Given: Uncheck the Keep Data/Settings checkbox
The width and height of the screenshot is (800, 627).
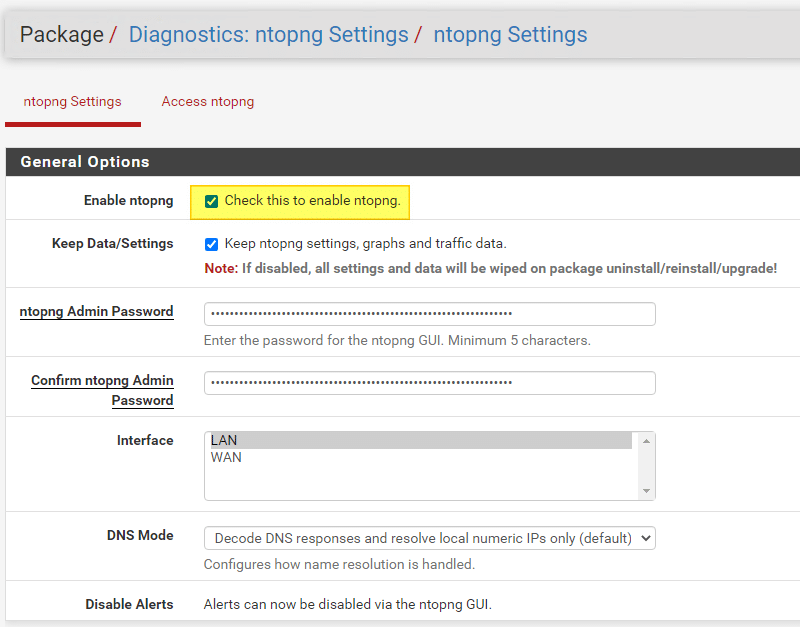Looking at the screenshot, I should [211, 244].
